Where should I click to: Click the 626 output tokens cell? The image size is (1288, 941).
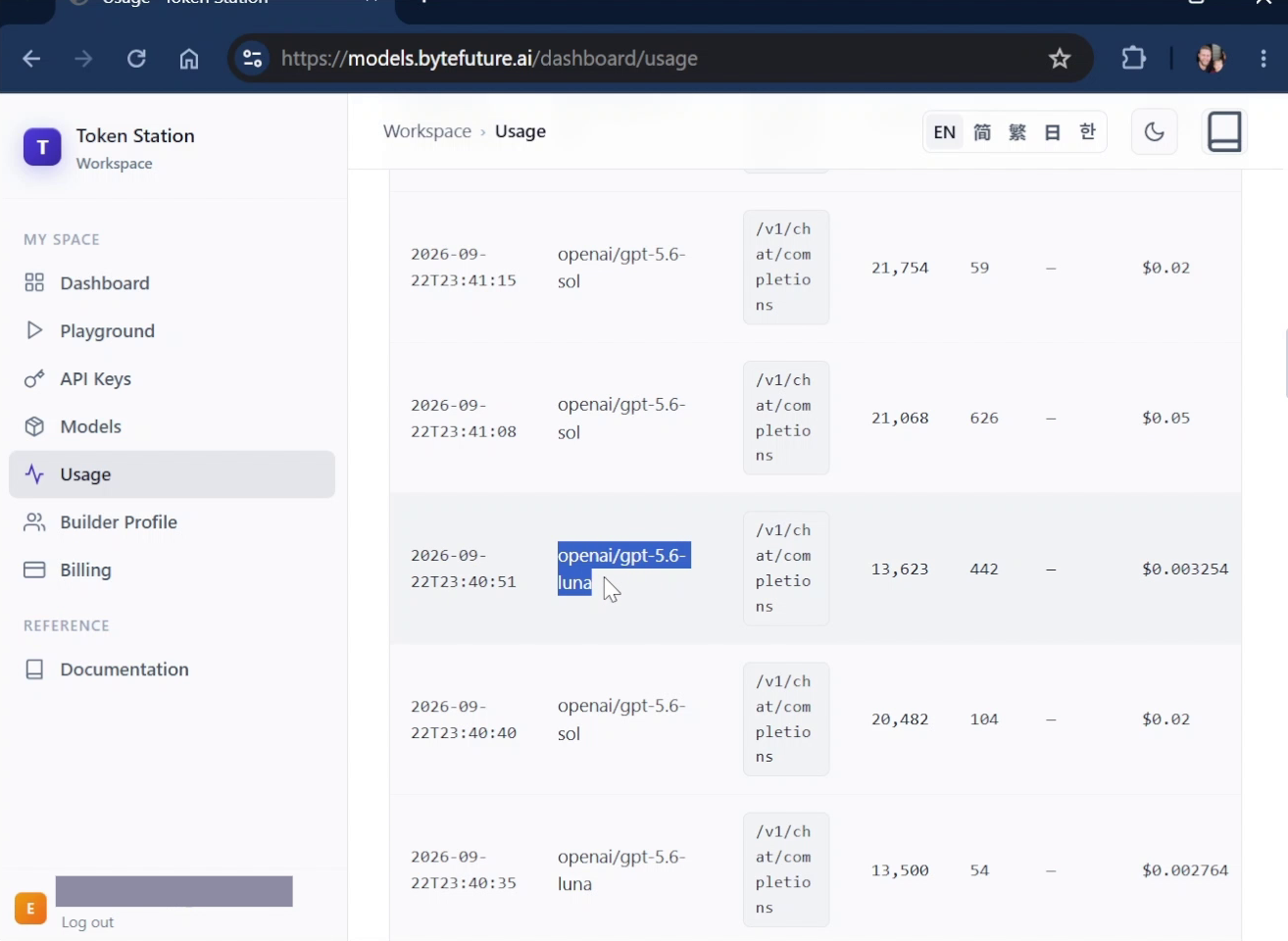[984, 419]
